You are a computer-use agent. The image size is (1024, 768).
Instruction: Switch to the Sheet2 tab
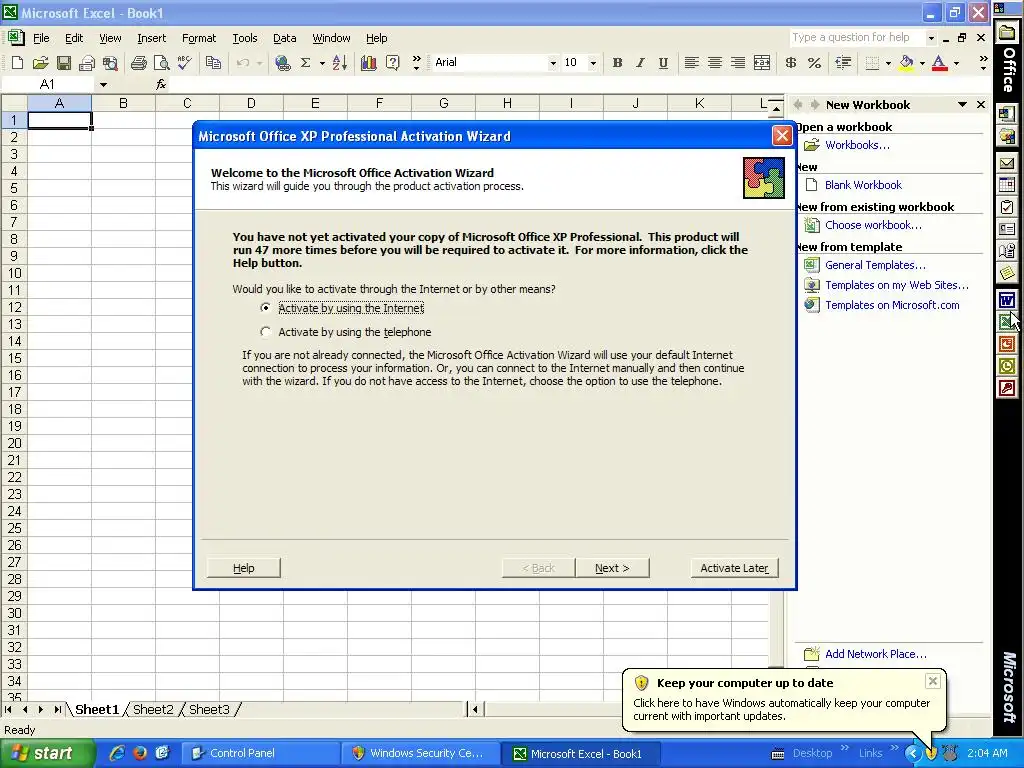(x=153, y=709)
